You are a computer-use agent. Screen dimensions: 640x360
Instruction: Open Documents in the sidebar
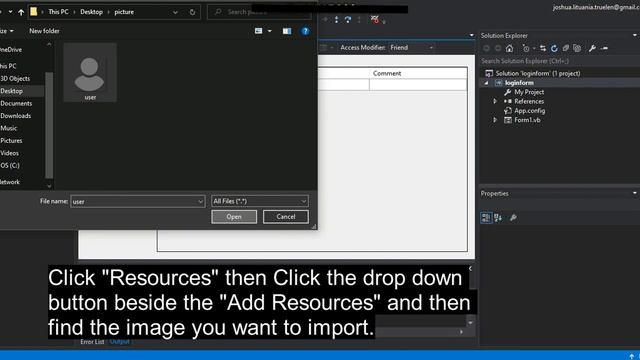16,103
